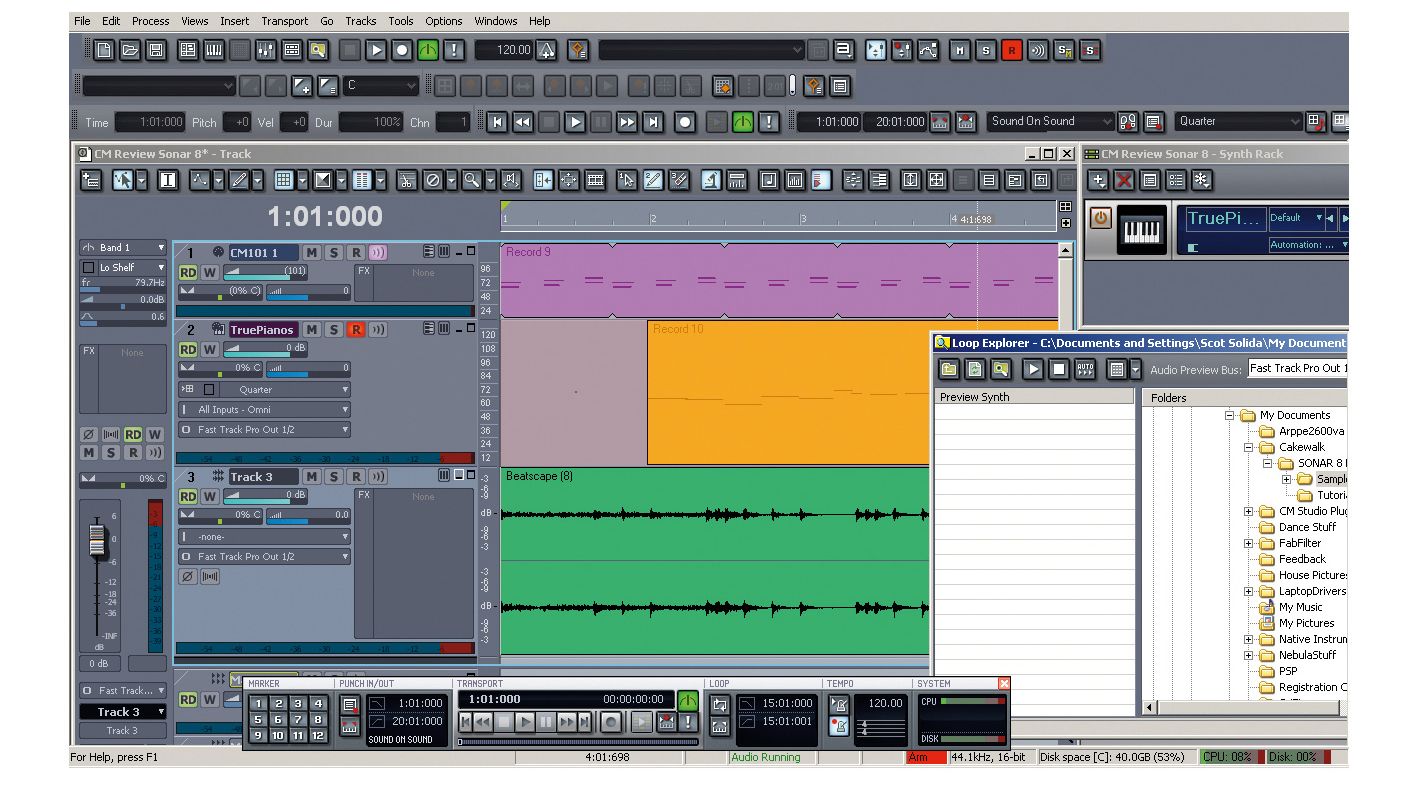Click the main volume fader in channel strip
This screenshot has height=794, width=1413.
click(x=97, y=540)
